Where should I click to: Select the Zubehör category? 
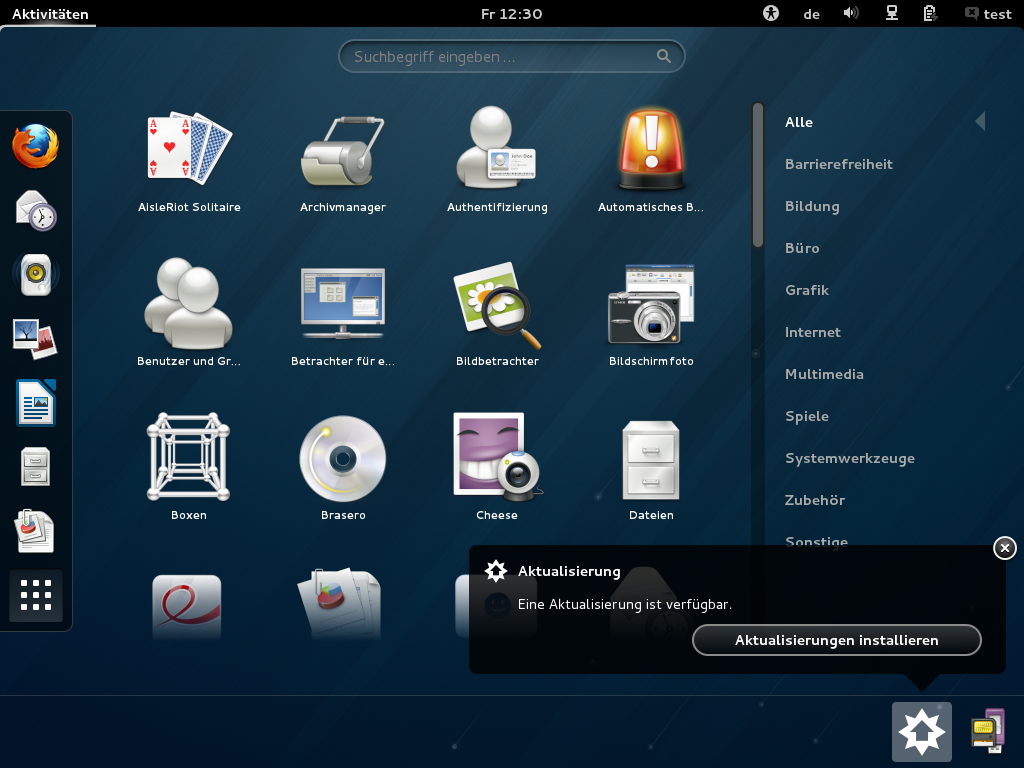[x=814, y=500]
